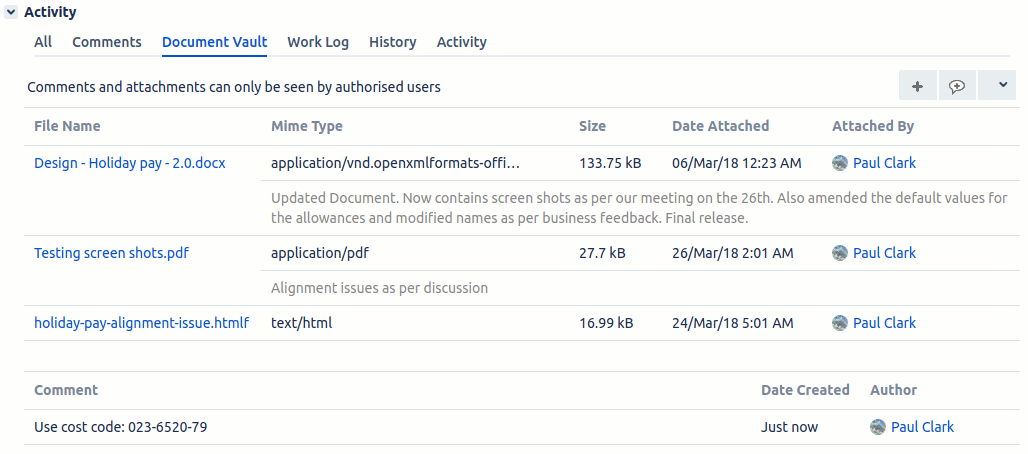Open Testing screen shots.pdf link
The image size is (1028, 454).
click(x=111, y=253)
